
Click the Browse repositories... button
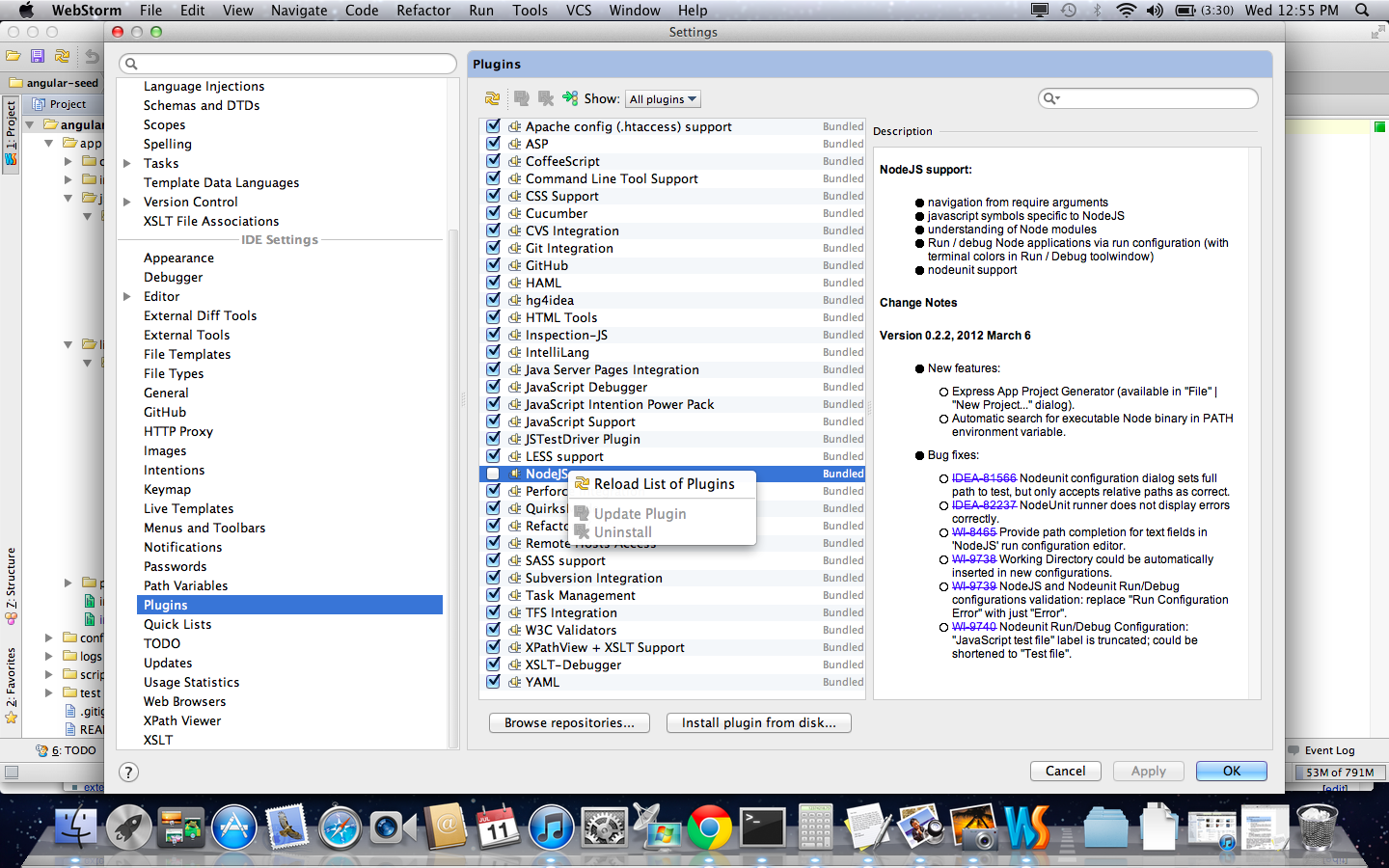click(569, 722)
